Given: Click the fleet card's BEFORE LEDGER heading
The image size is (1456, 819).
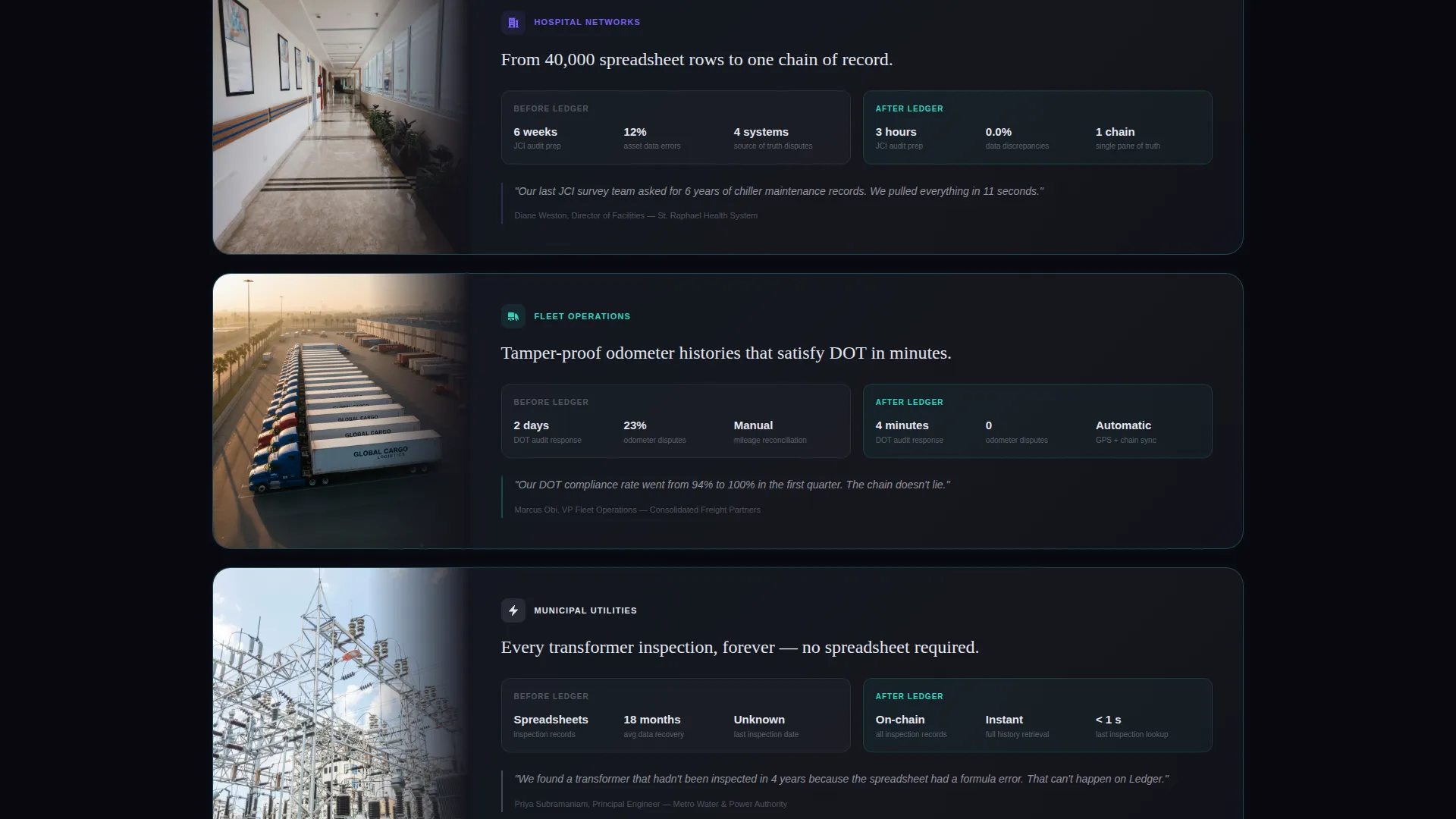Looking at the screenshot, I should click(551, 403).
